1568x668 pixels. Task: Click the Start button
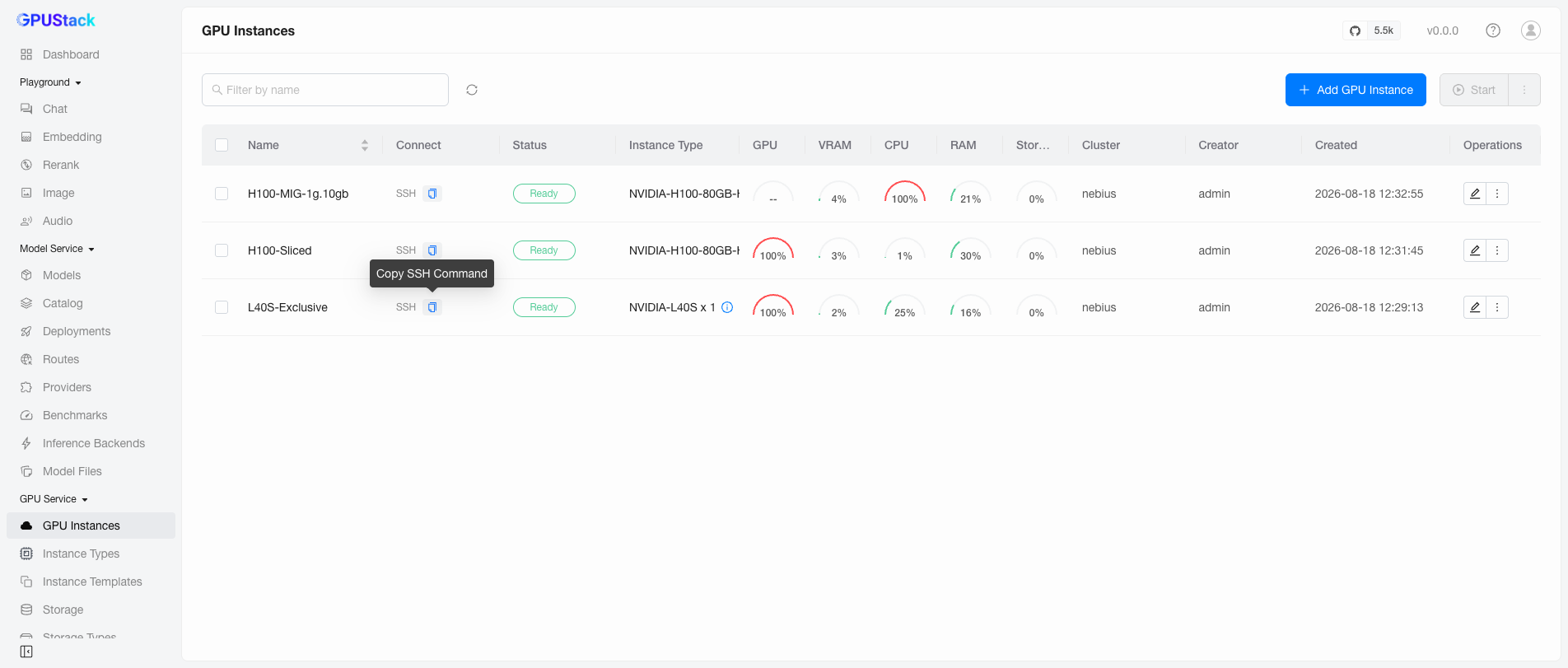point(1474,90)
